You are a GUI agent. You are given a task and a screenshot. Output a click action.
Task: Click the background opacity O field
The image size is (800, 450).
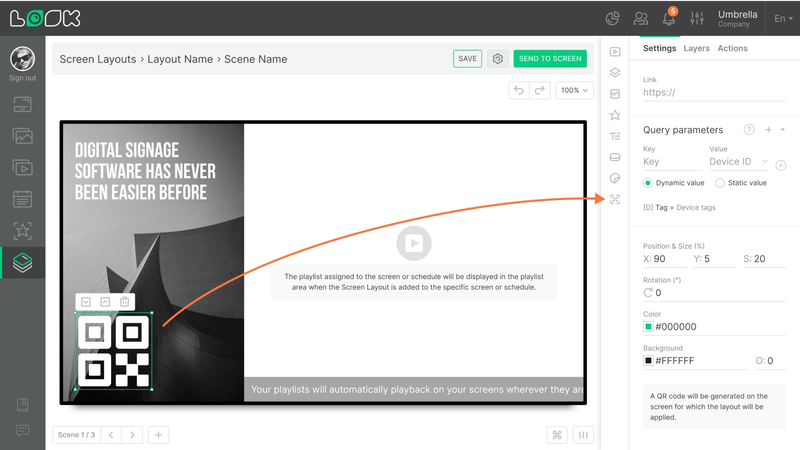[770, 361]
